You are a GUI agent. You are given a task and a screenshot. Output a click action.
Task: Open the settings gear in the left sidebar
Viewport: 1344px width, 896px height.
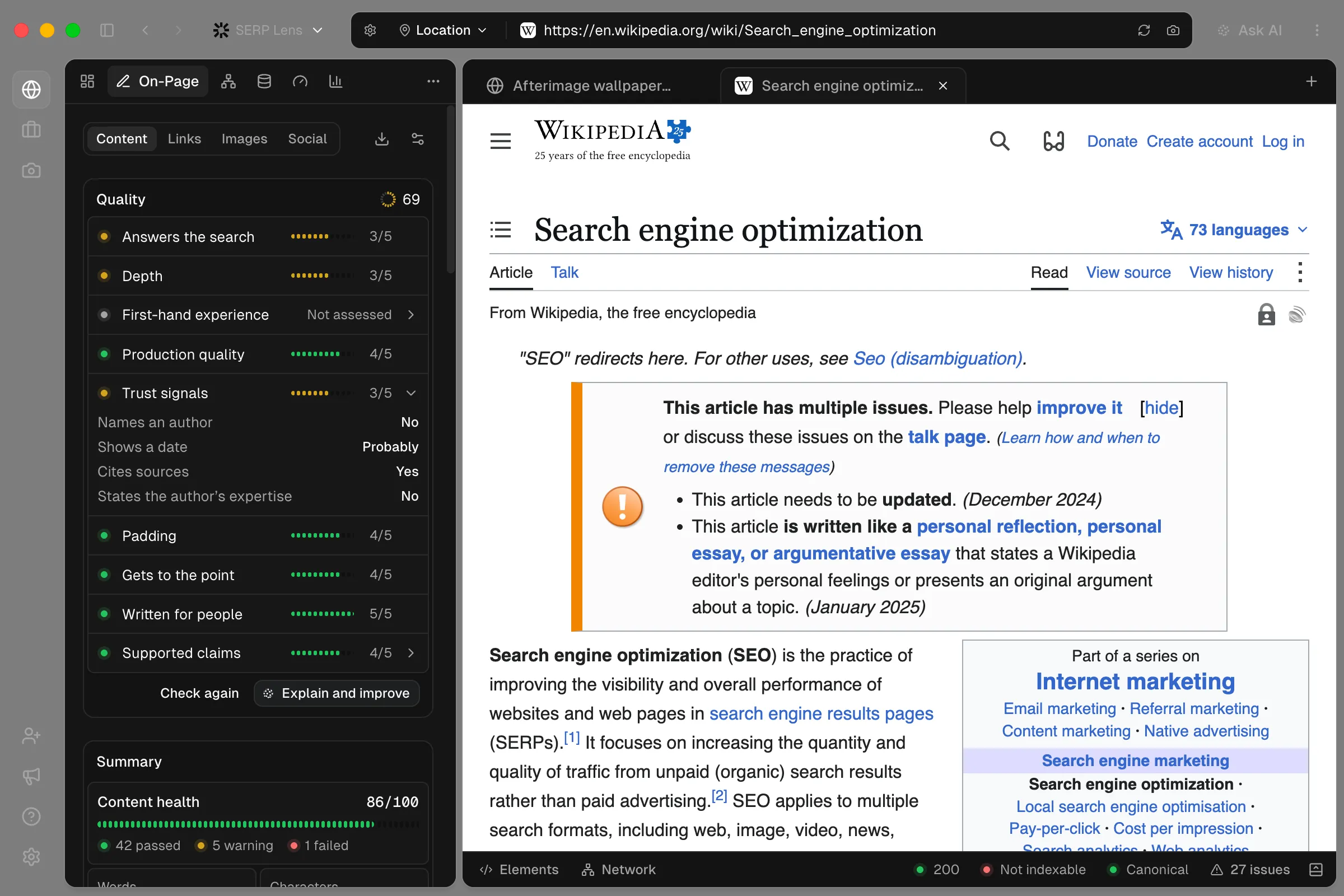click(x=31, y=857)
